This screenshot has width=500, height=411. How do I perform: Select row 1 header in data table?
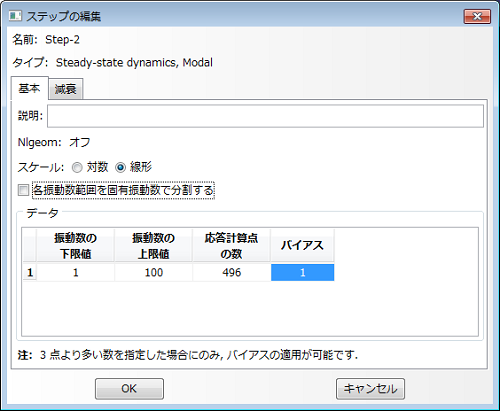pos(30,273)
